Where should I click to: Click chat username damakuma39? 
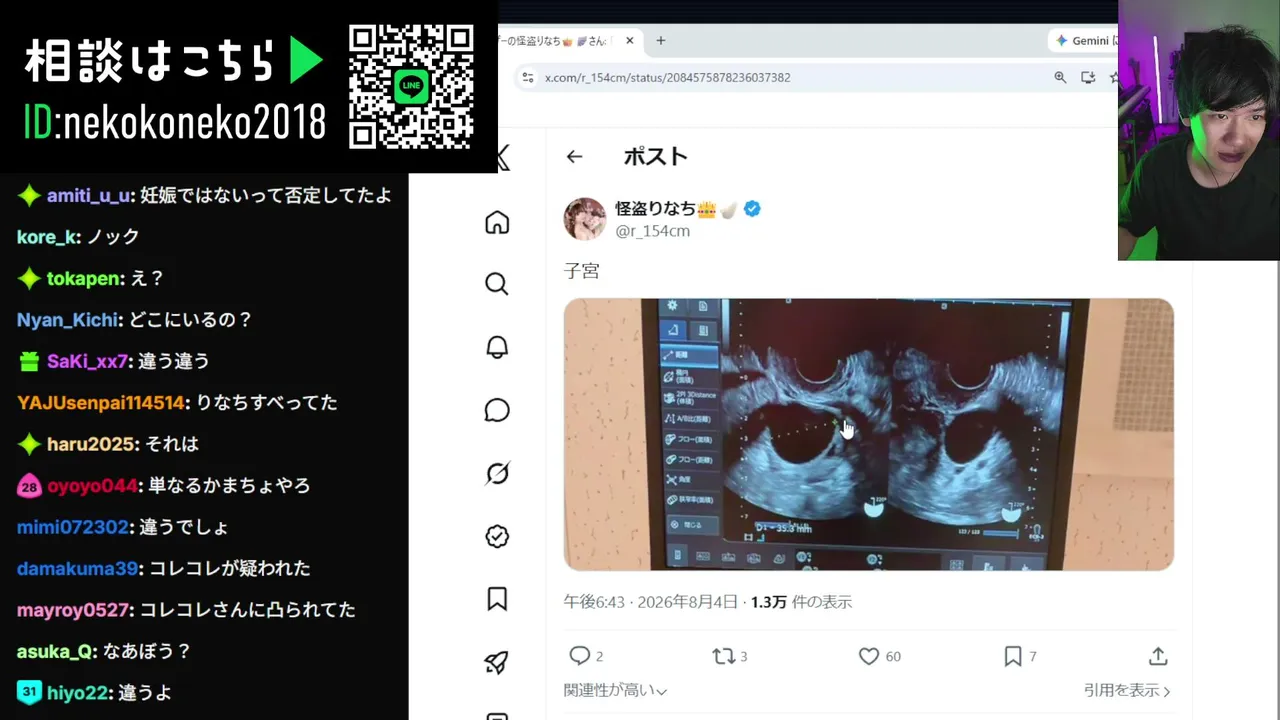pos(77,569)
